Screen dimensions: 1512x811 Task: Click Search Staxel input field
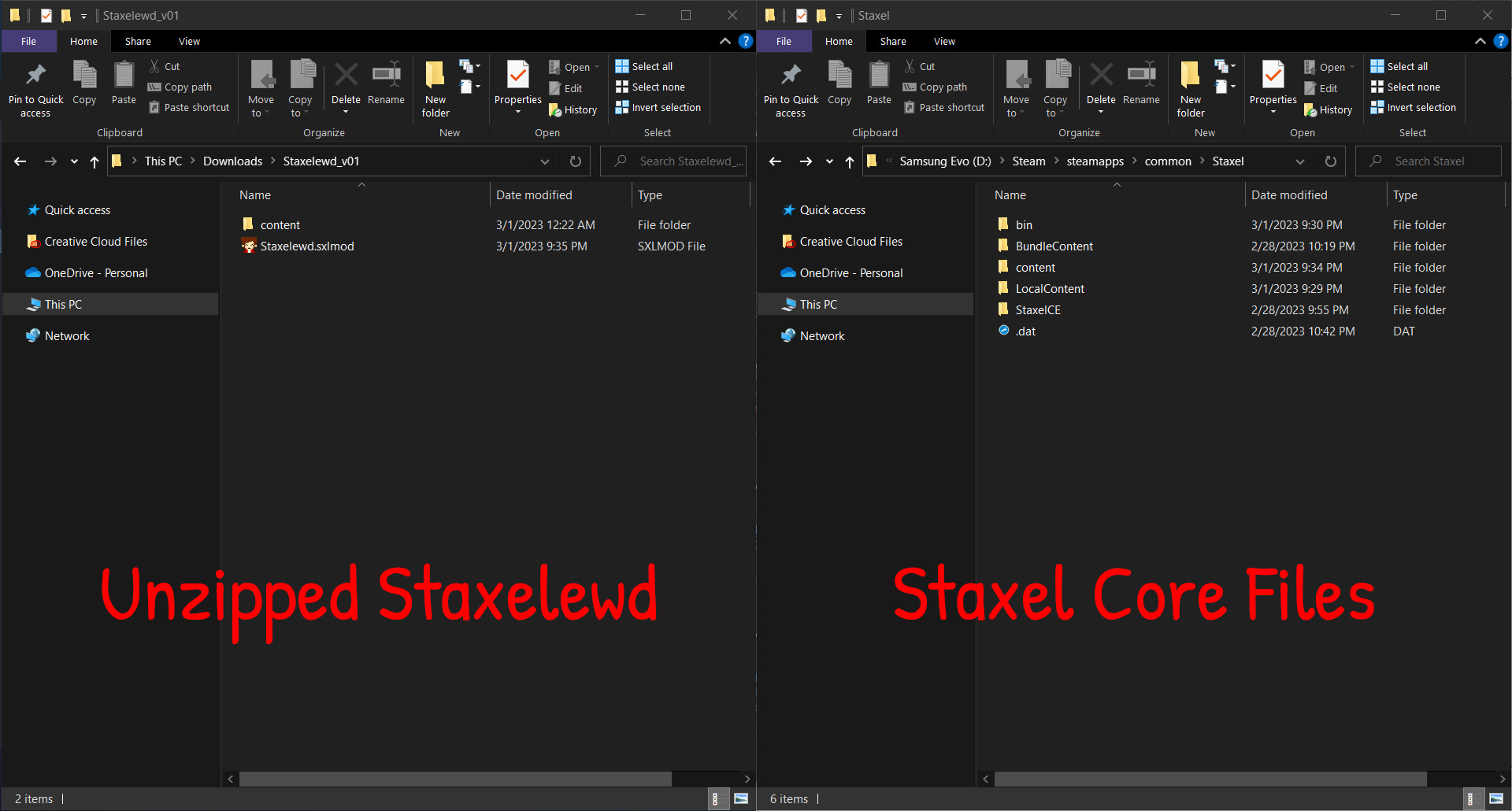point(1429,161)
